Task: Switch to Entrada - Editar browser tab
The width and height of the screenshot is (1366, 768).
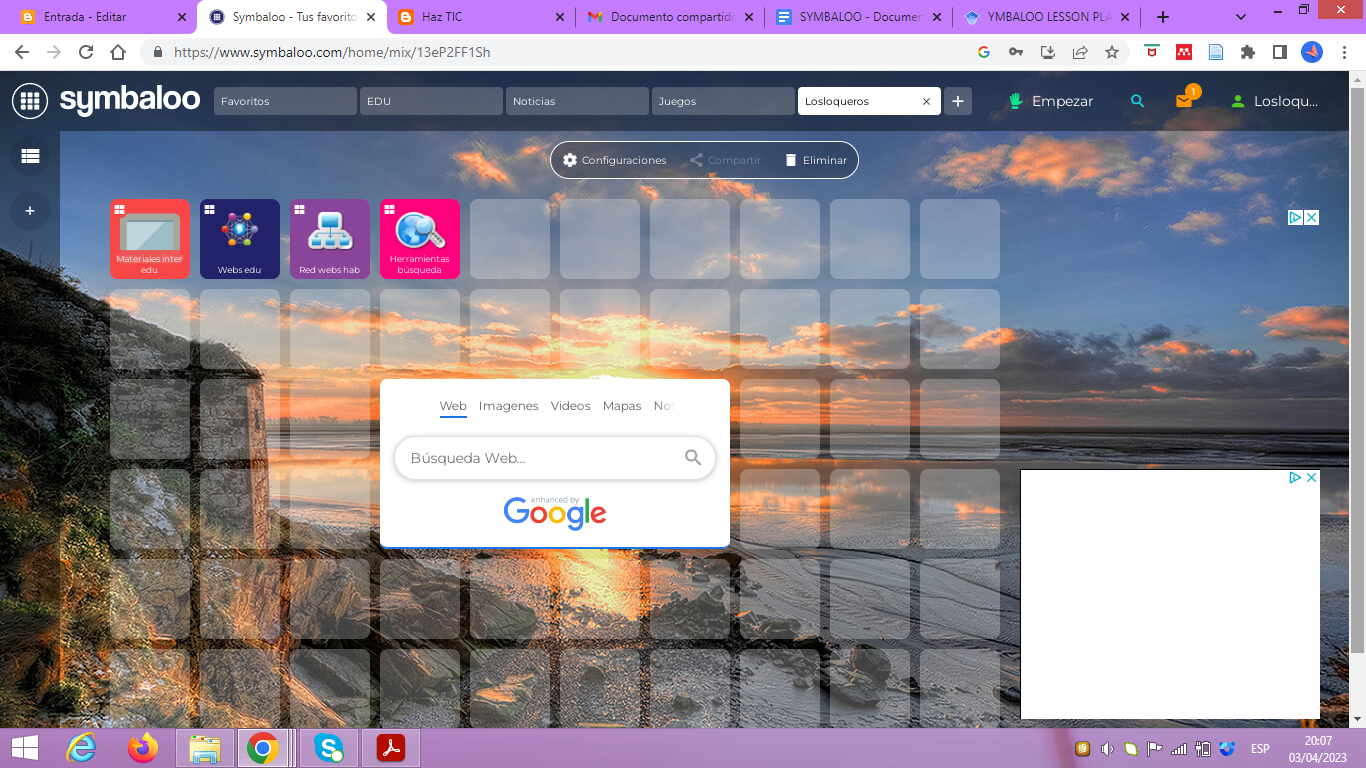Action: [x=100, y=17]
